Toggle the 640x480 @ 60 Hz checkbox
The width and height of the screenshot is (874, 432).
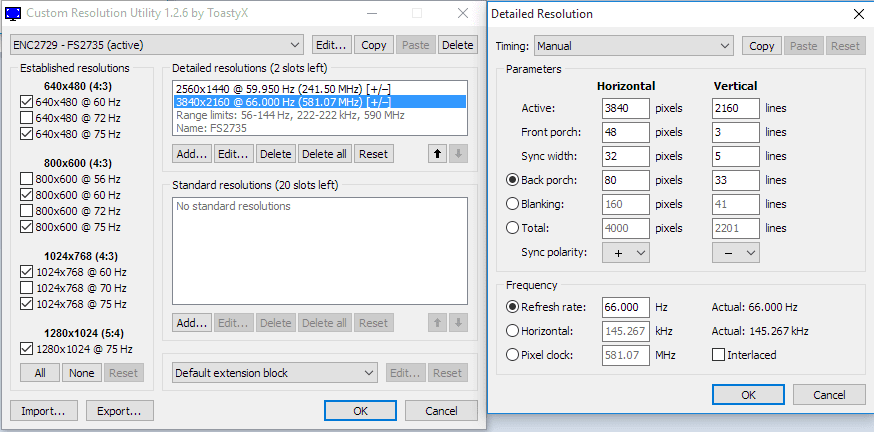(26, 102)
